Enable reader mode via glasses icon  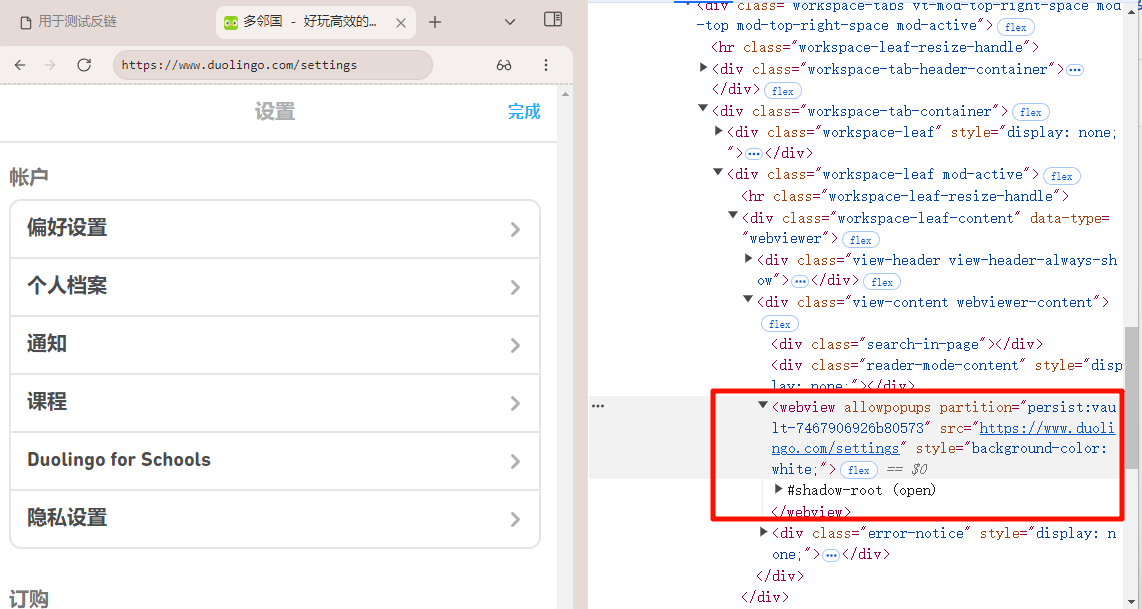click(x=504, y=65)
